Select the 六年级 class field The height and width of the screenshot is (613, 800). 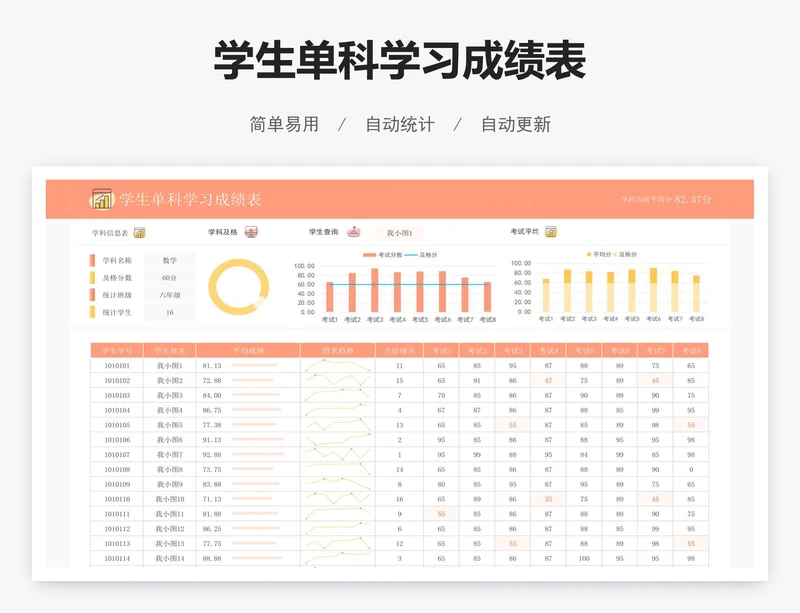click(x=170, y=295)
